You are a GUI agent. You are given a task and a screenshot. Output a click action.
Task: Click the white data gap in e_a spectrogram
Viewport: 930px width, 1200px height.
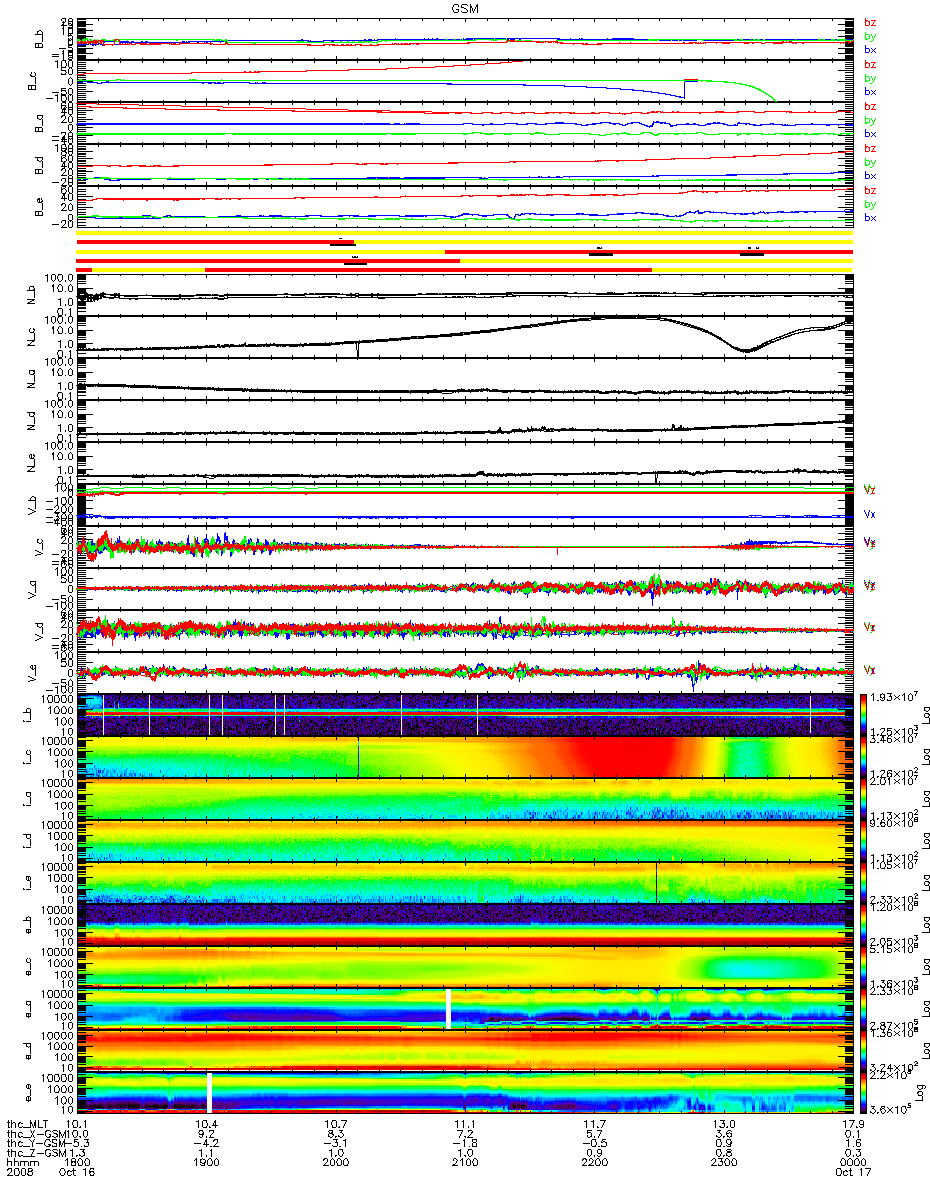pos(449,1008)
